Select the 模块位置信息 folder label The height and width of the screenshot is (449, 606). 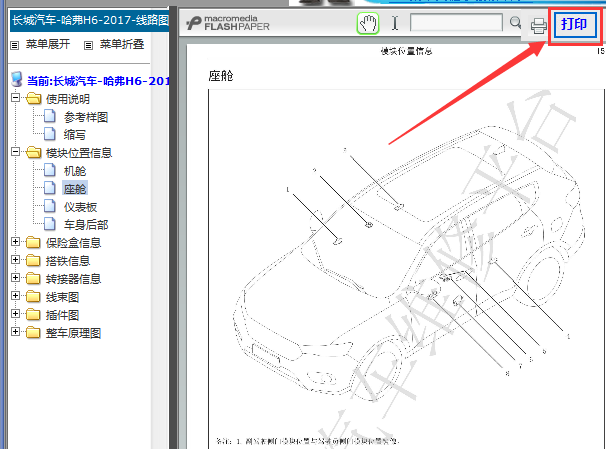click(x=79, y=153)
